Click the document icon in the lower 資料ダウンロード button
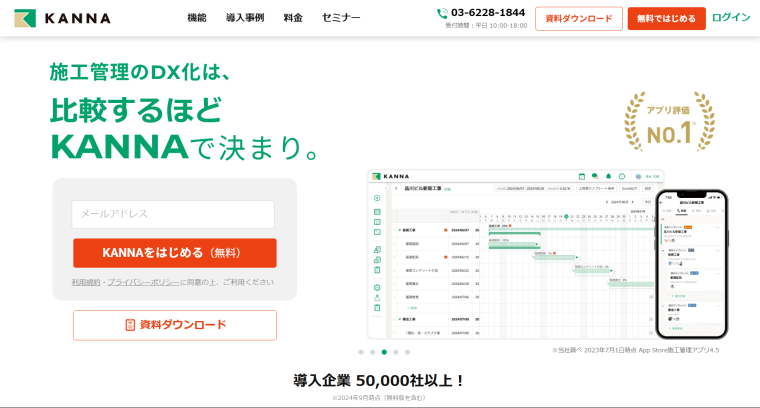Image resolution: width=760 pixels, height=408 pixels. click(x=130, y=325)
